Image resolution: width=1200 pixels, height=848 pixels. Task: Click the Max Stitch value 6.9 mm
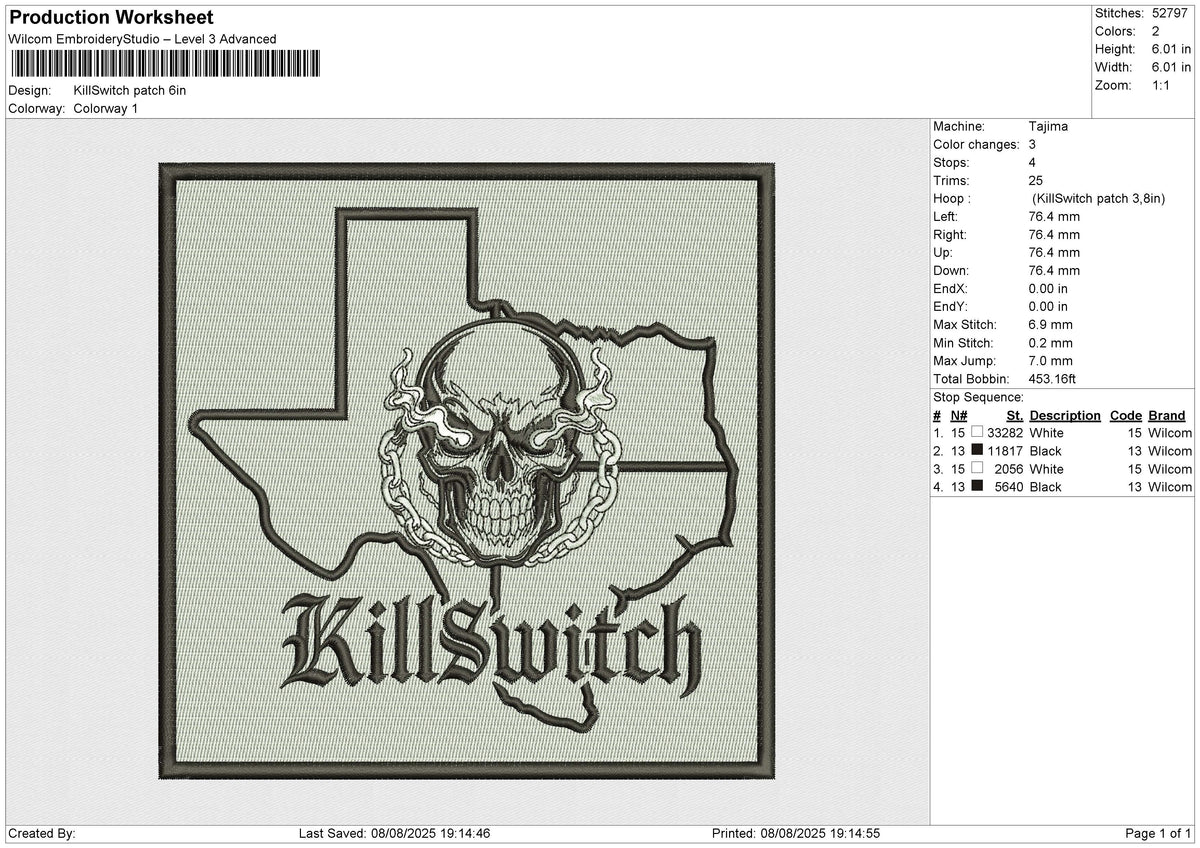tap(1050, 324)
